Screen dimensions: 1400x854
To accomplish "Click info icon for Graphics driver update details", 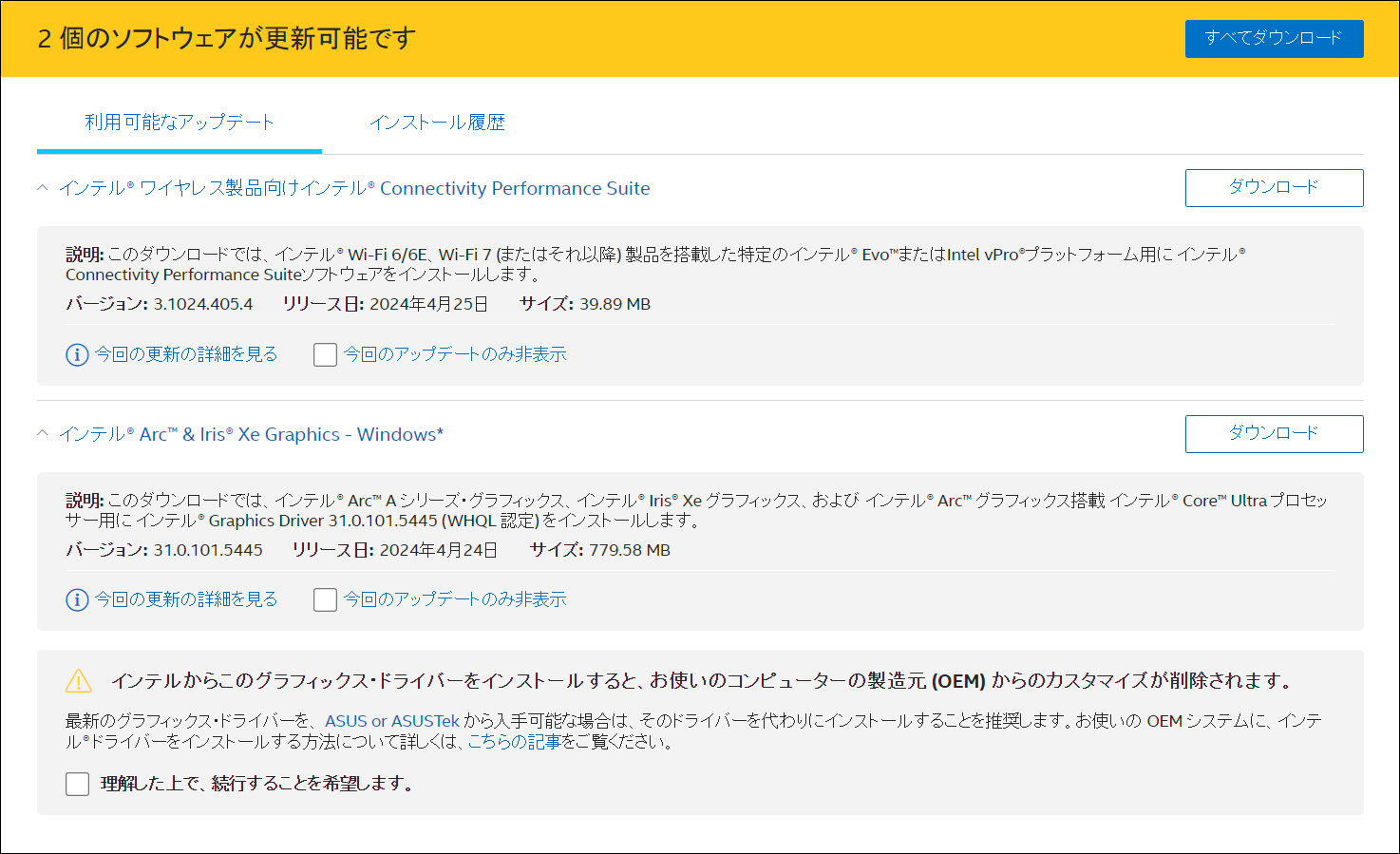I will click(77, 599).
